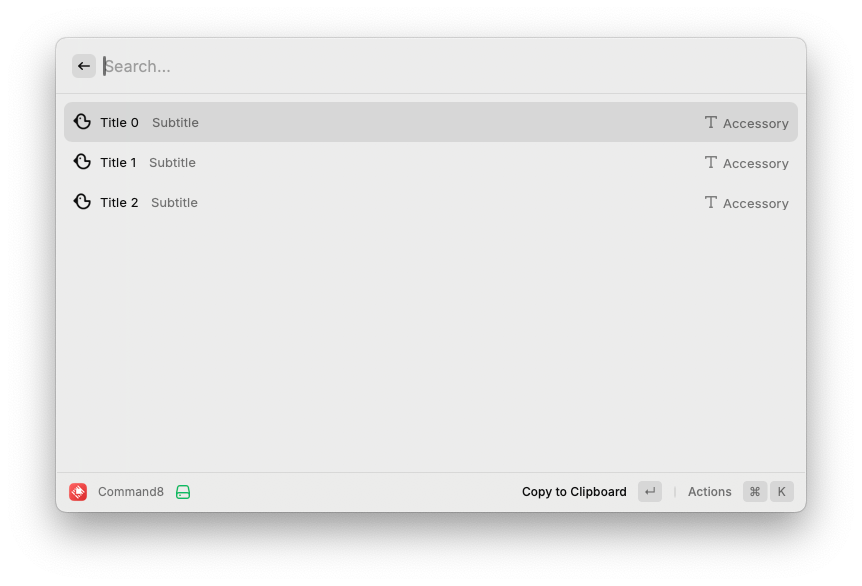Click the Accessory text on Title 1 row
The image size is (862, 586).
(755, 163)
